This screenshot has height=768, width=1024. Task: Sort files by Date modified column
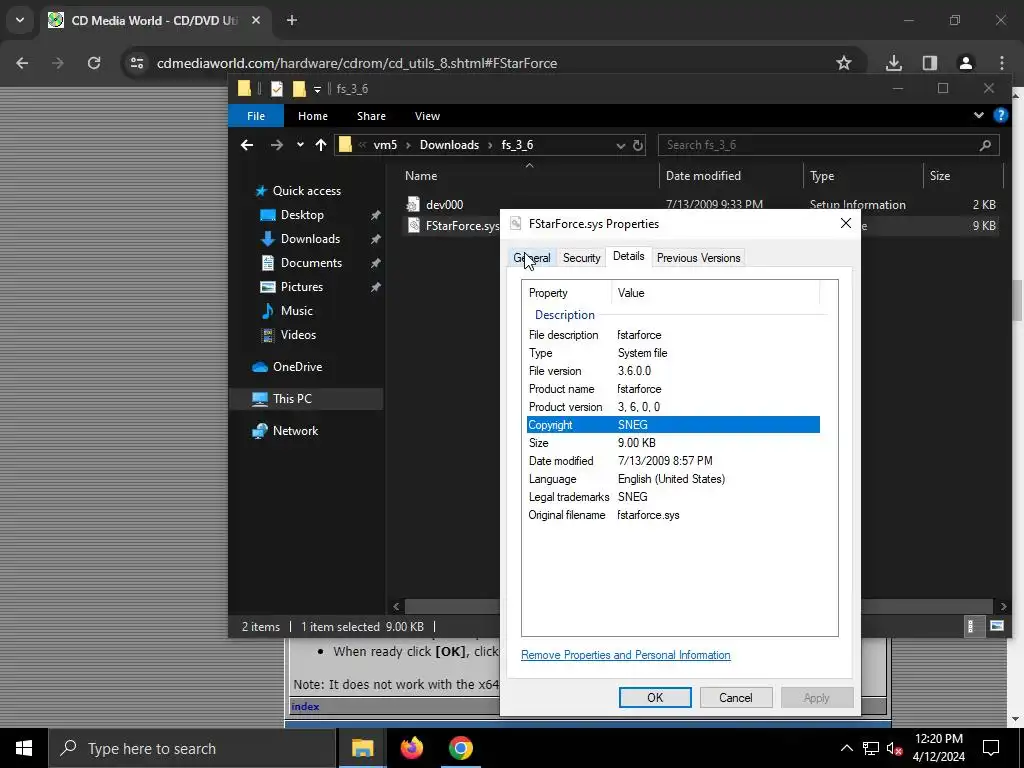coord(703,176)
